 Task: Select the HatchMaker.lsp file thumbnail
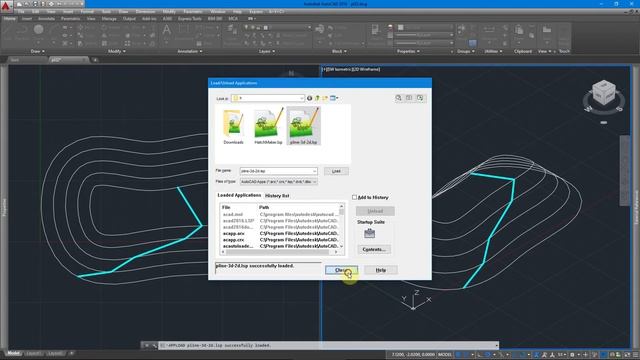pos(268,127)
